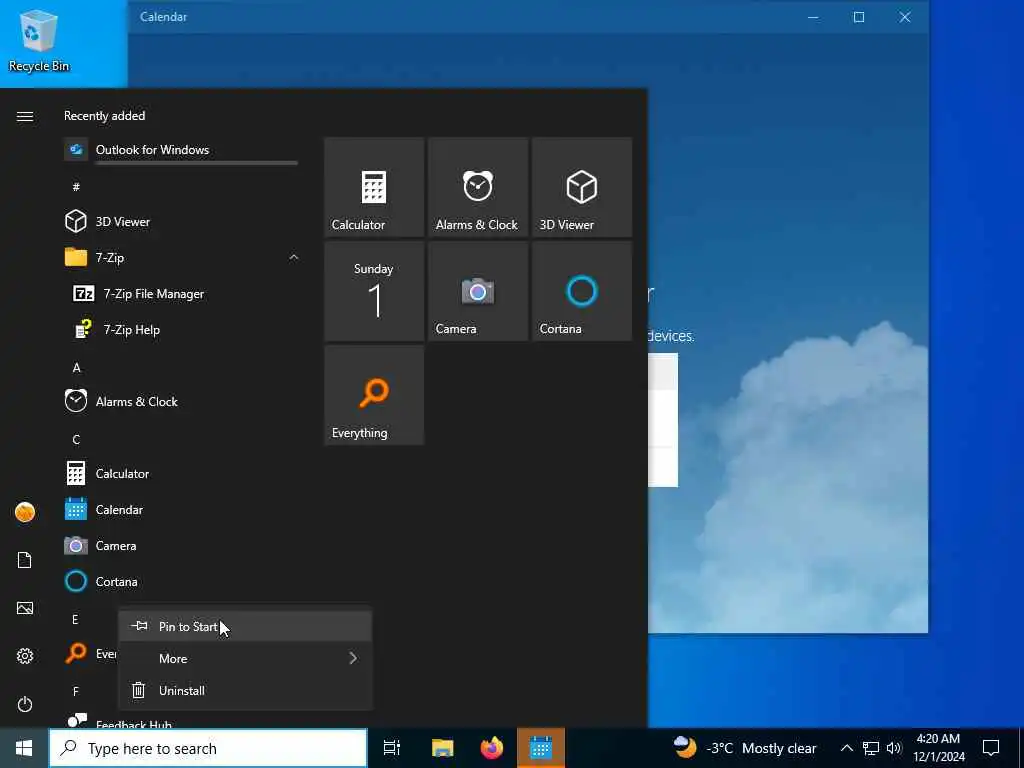Launch Firefox from the taskbar
This screenshot has width=1024, height=768.
(x=492, y=748)
